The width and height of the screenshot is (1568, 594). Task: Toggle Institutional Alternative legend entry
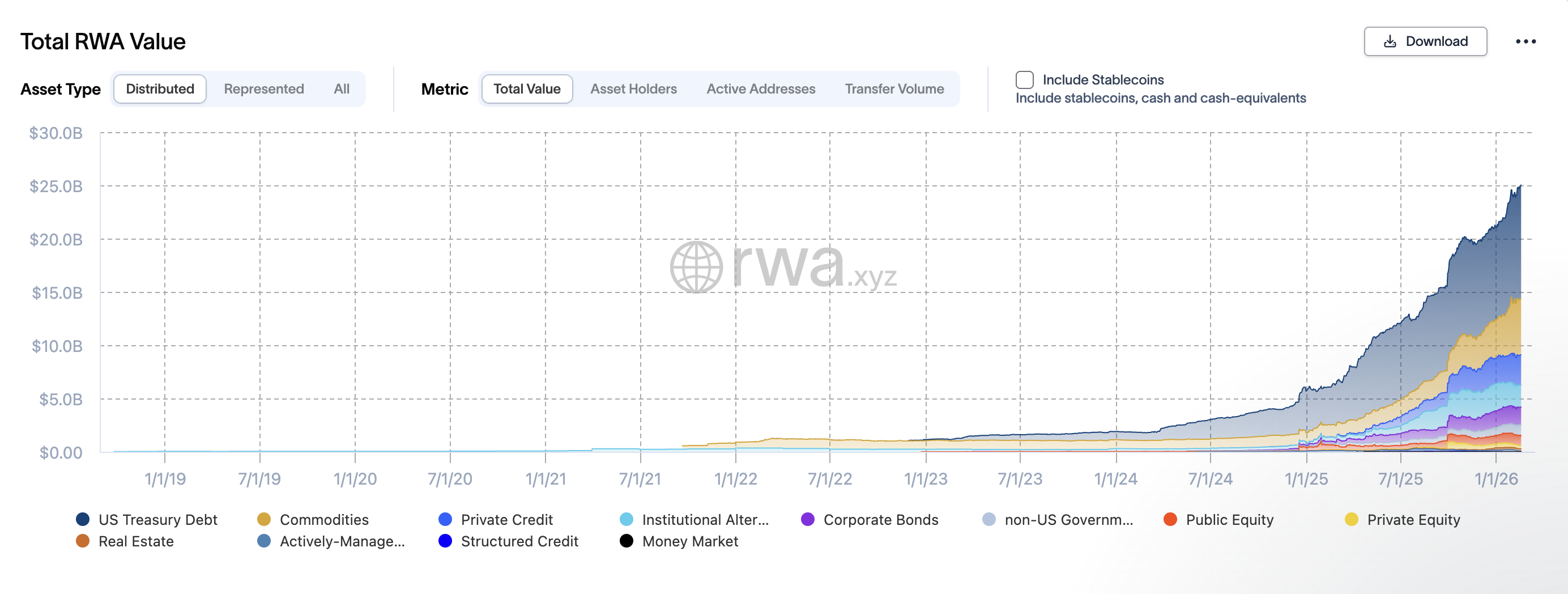click(627, 519)
